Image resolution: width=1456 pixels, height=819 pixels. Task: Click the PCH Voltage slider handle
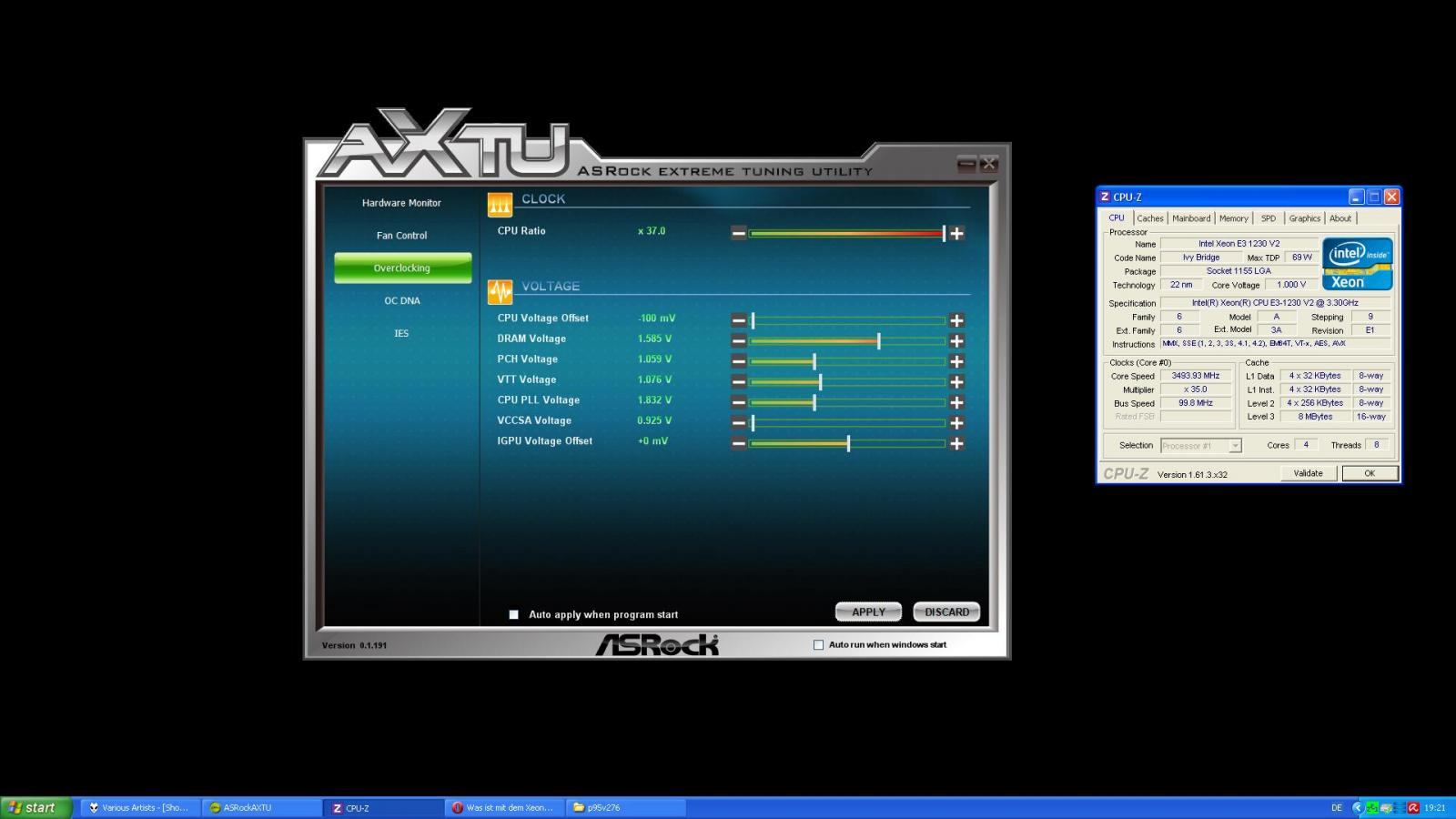click(x=814, y=361)
